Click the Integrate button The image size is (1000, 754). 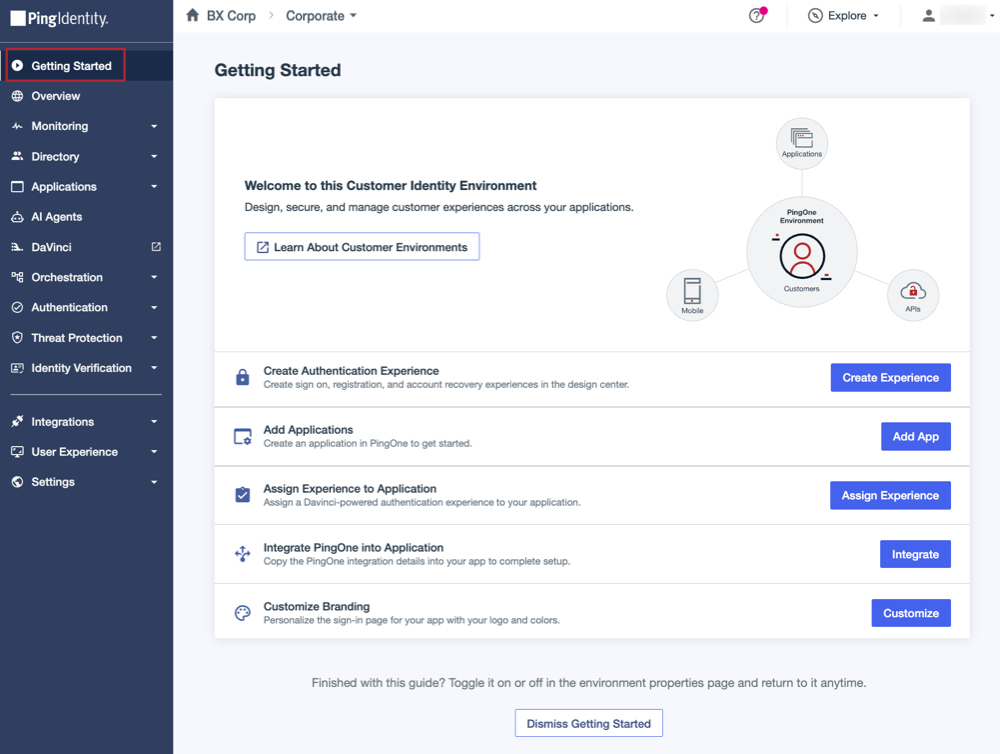tap(915, 554)
